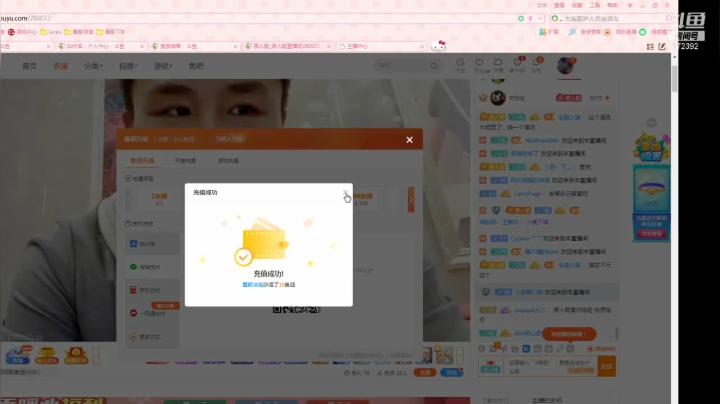
Task: Close the 搜索结果 browser tab
Action: point(235,46)
